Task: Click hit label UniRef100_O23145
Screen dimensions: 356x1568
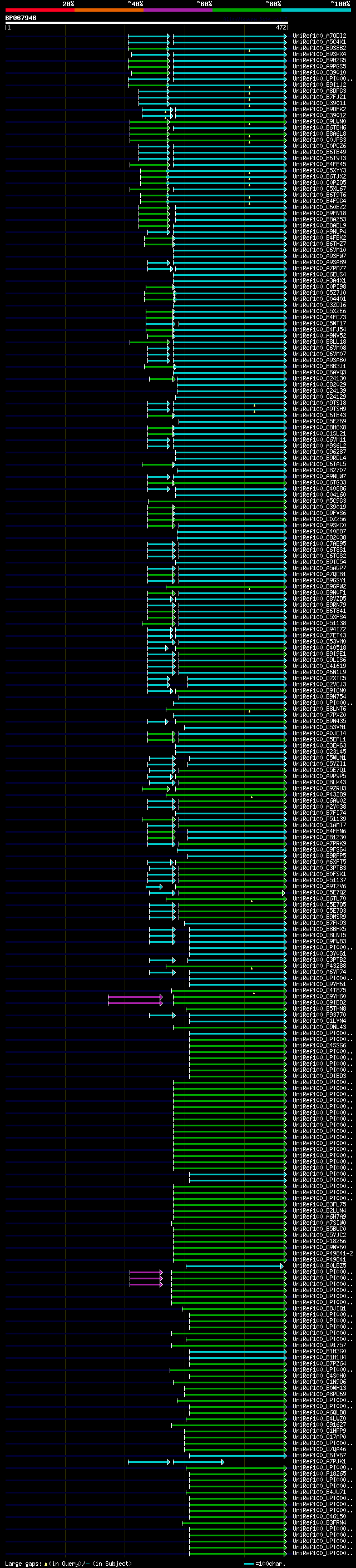Action: click(x=319, y=752)
